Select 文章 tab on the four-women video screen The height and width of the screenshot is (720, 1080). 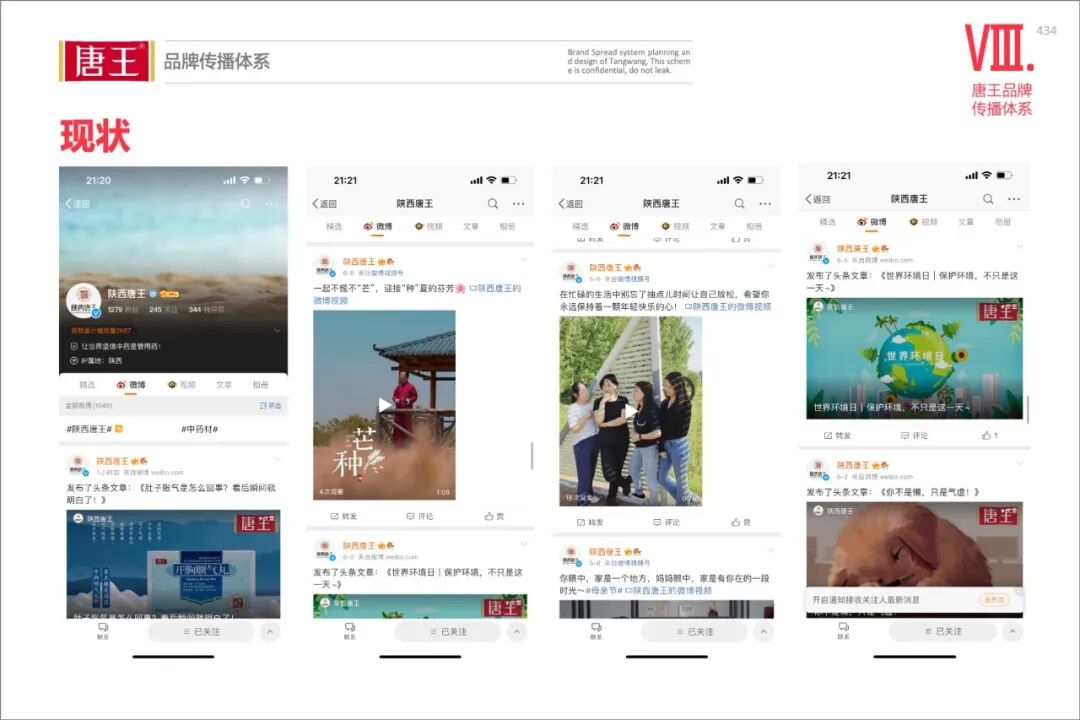tap(717, 227)
